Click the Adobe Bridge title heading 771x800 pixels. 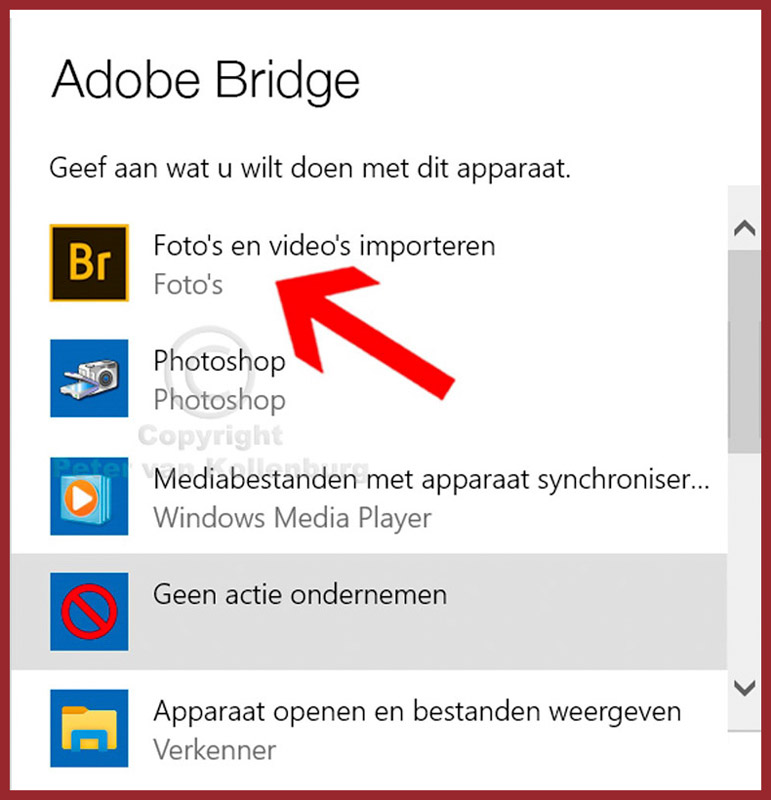click(x=206, y=80)
